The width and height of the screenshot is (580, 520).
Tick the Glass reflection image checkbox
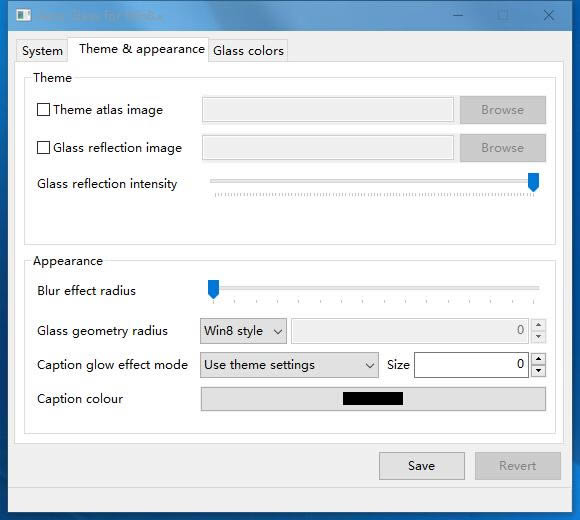43,148
